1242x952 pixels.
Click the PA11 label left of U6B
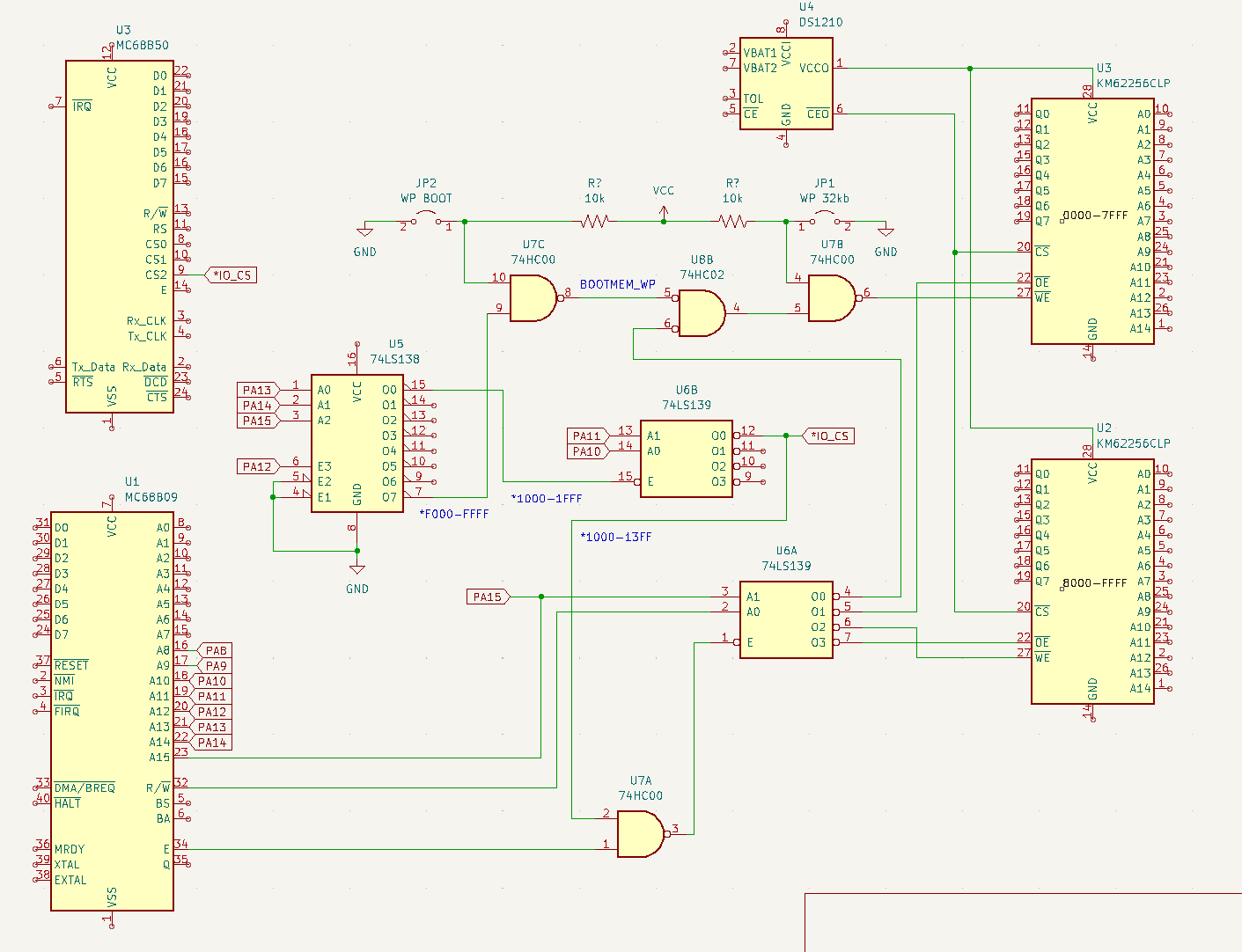tap(587, 436)
